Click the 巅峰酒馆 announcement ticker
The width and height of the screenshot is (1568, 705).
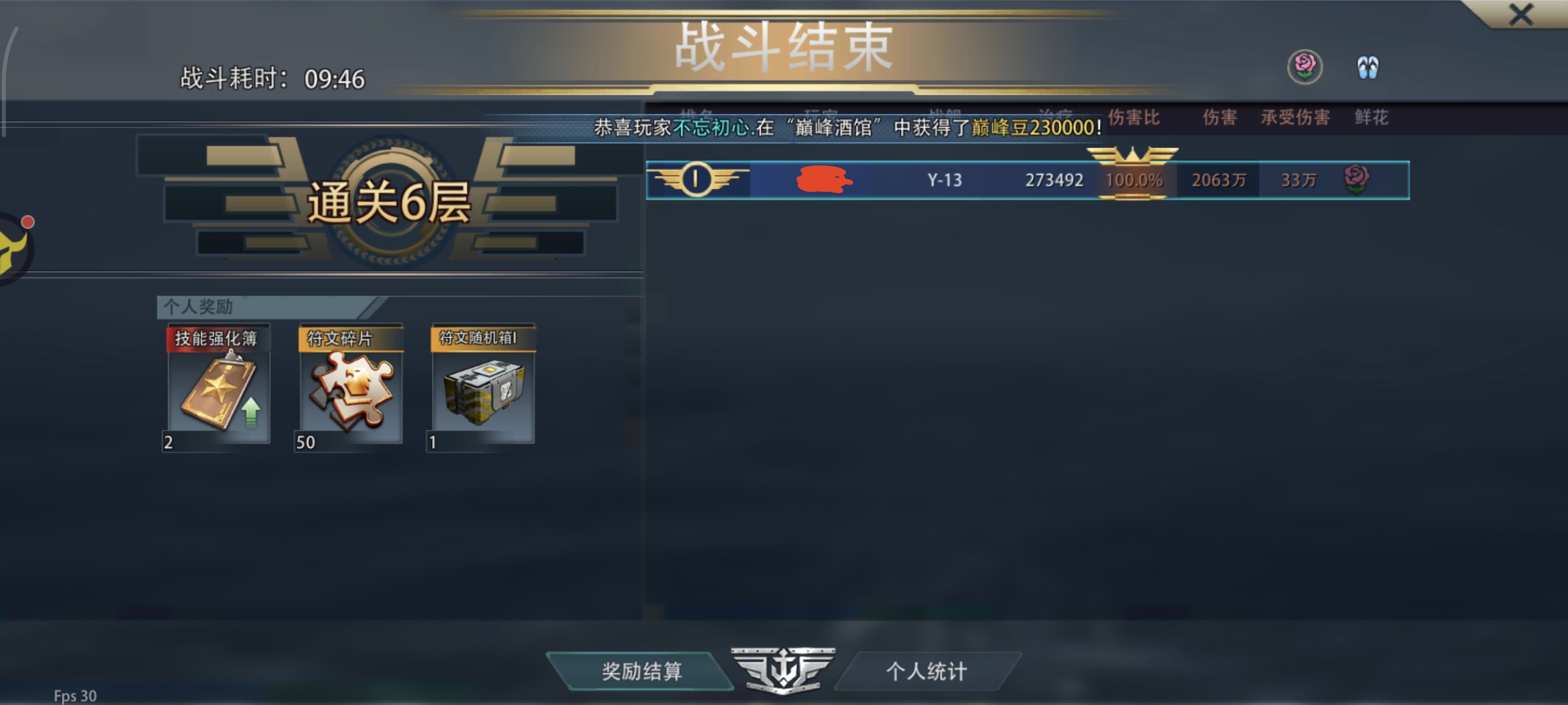[847, 128]
